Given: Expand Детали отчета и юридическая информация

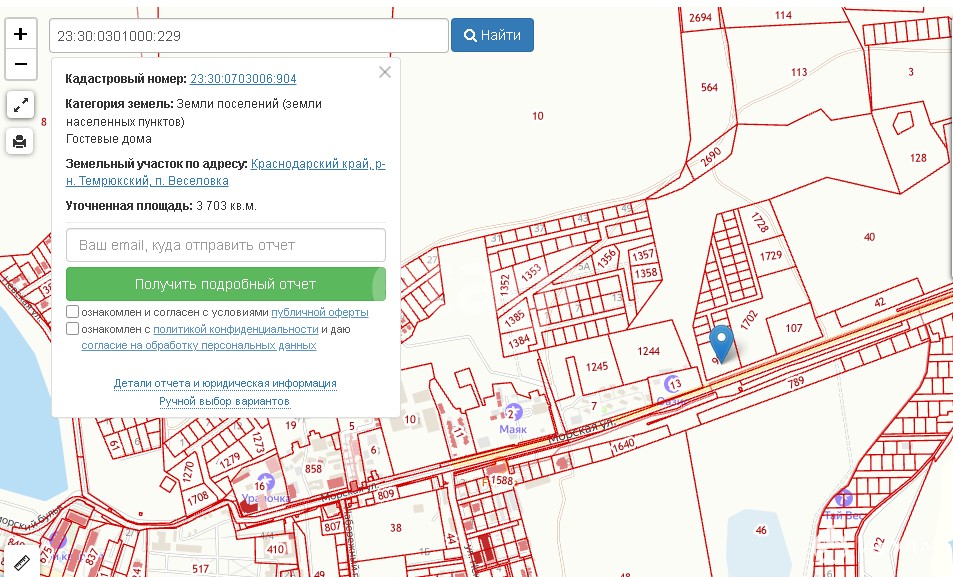Looking at the screenshot, I should coord(225,383).
